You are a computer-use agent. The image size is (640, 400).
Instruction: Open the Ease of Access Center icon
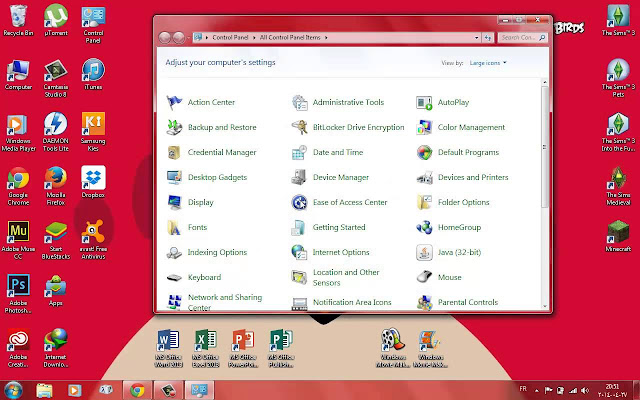coord(300,202)
